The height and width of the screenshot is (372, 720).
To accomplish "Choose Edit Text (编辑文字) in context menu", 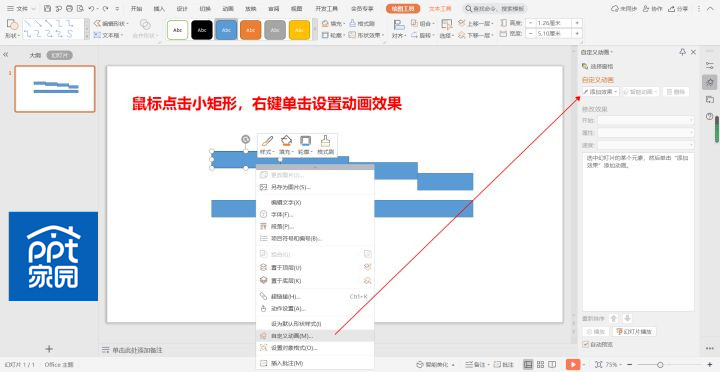I will [x=315, y=203].
